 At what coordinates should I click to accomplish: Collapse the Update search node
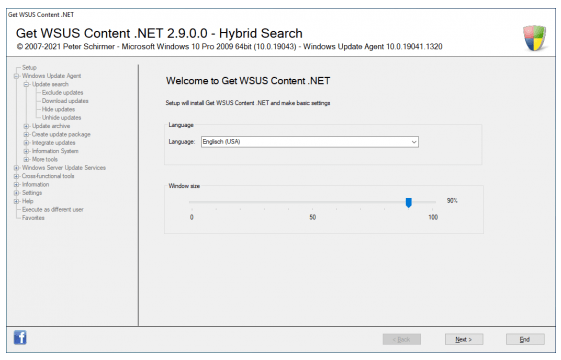click(26, 84)
